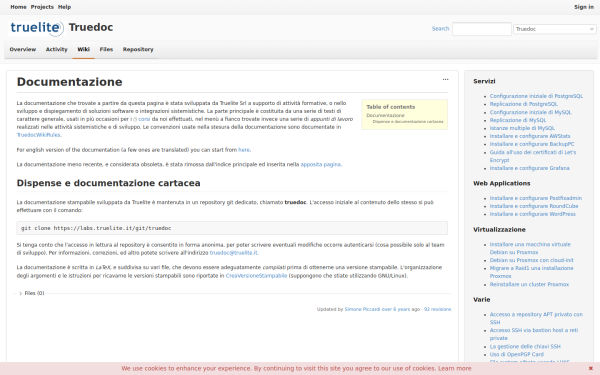Open the Projects menu item
The image size is (600, 375).
point(42,7)
